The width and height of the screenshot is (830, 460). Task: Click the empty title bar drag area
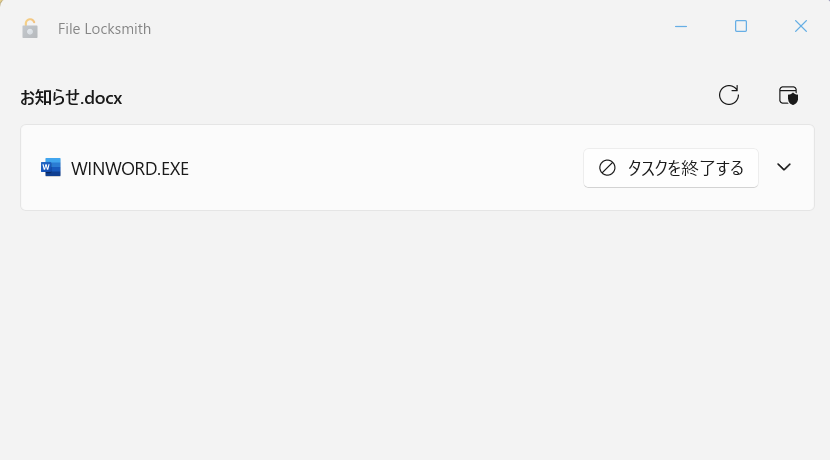tap(400, 27)
